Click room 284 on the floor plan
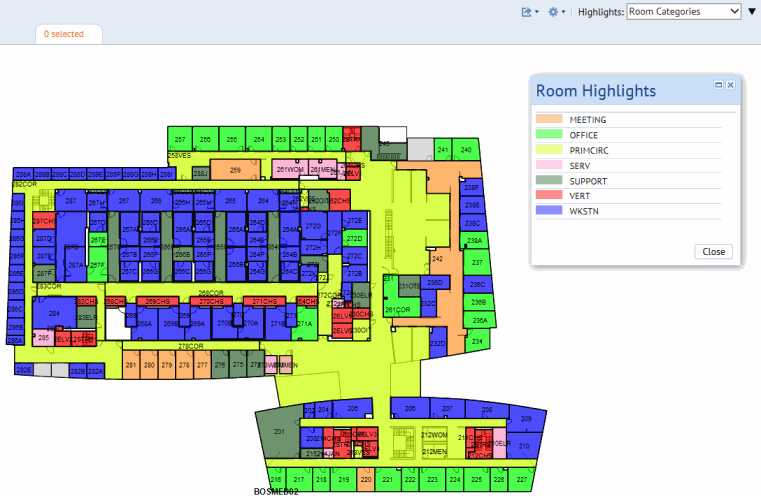 tap(54, 316)
